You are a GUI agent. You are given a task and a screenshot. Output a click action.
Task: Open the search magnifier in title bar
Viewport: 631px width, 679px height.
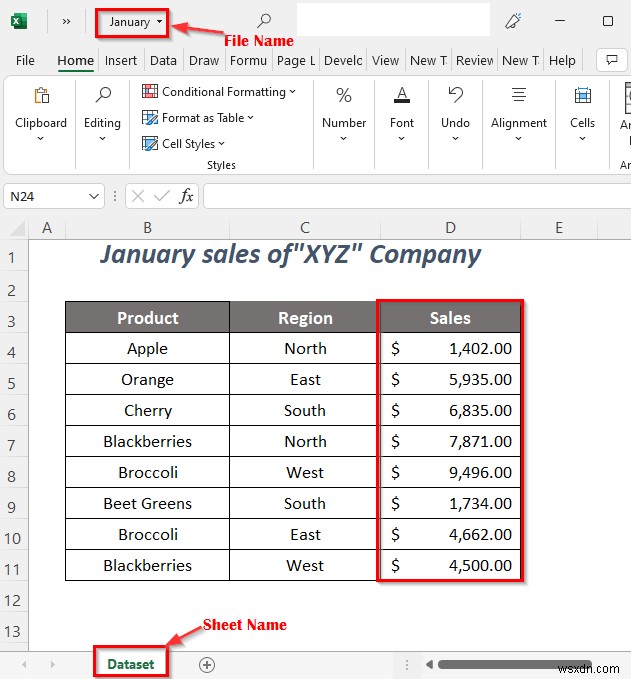pos(264,20)
